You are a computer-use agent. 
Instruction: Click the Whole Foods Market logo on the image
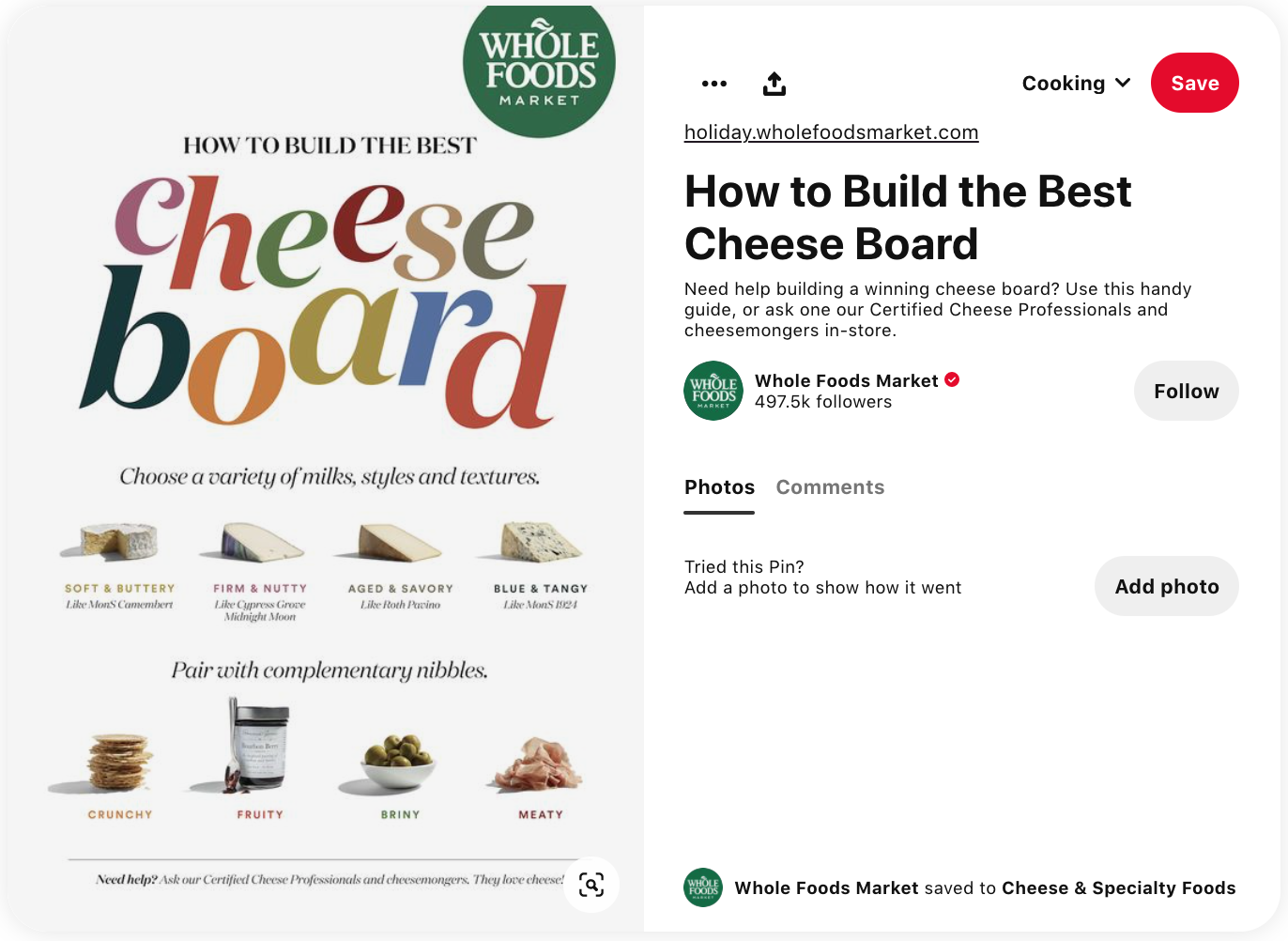tap(540, 68)
